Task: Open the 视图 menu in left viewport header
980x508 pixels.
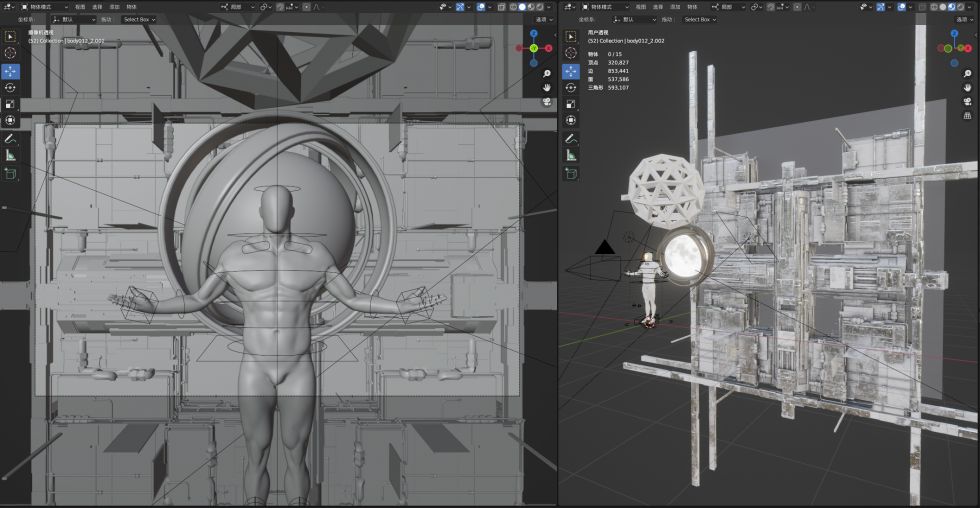Action: click(80, 6)
